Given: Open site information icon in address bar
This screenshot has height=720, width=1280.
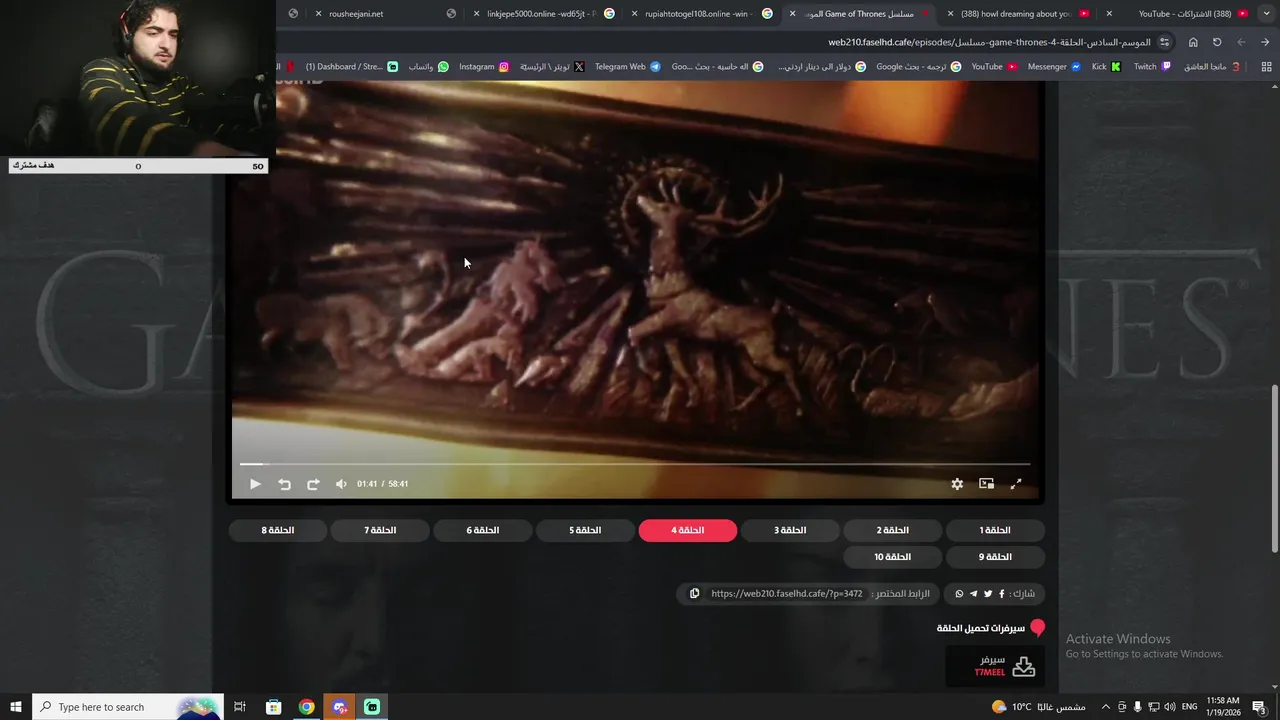Looking at the screenshot, I should coord(1165,42).
